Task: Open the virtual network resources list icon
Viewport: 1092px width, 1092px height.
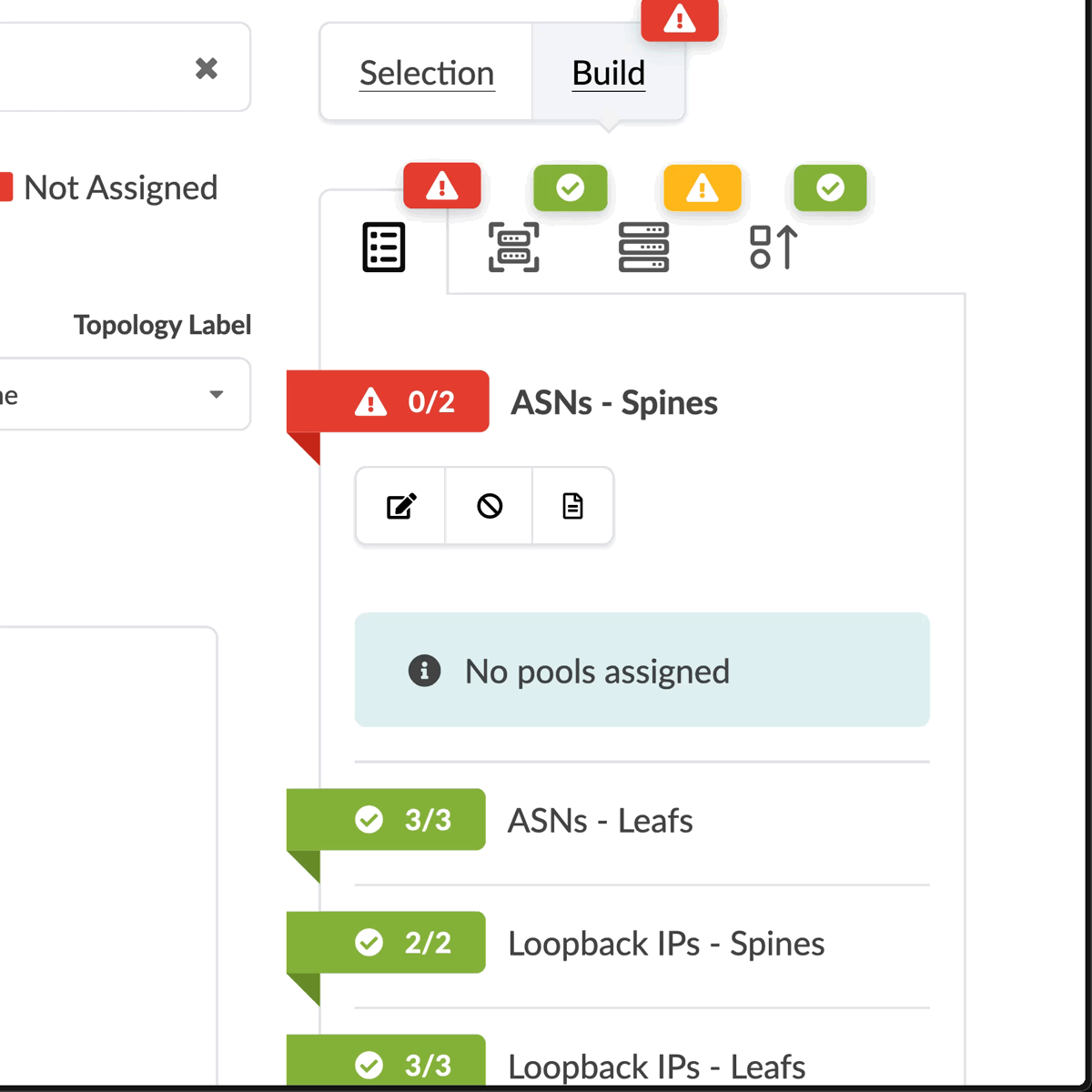Action: tap(384, 247)
